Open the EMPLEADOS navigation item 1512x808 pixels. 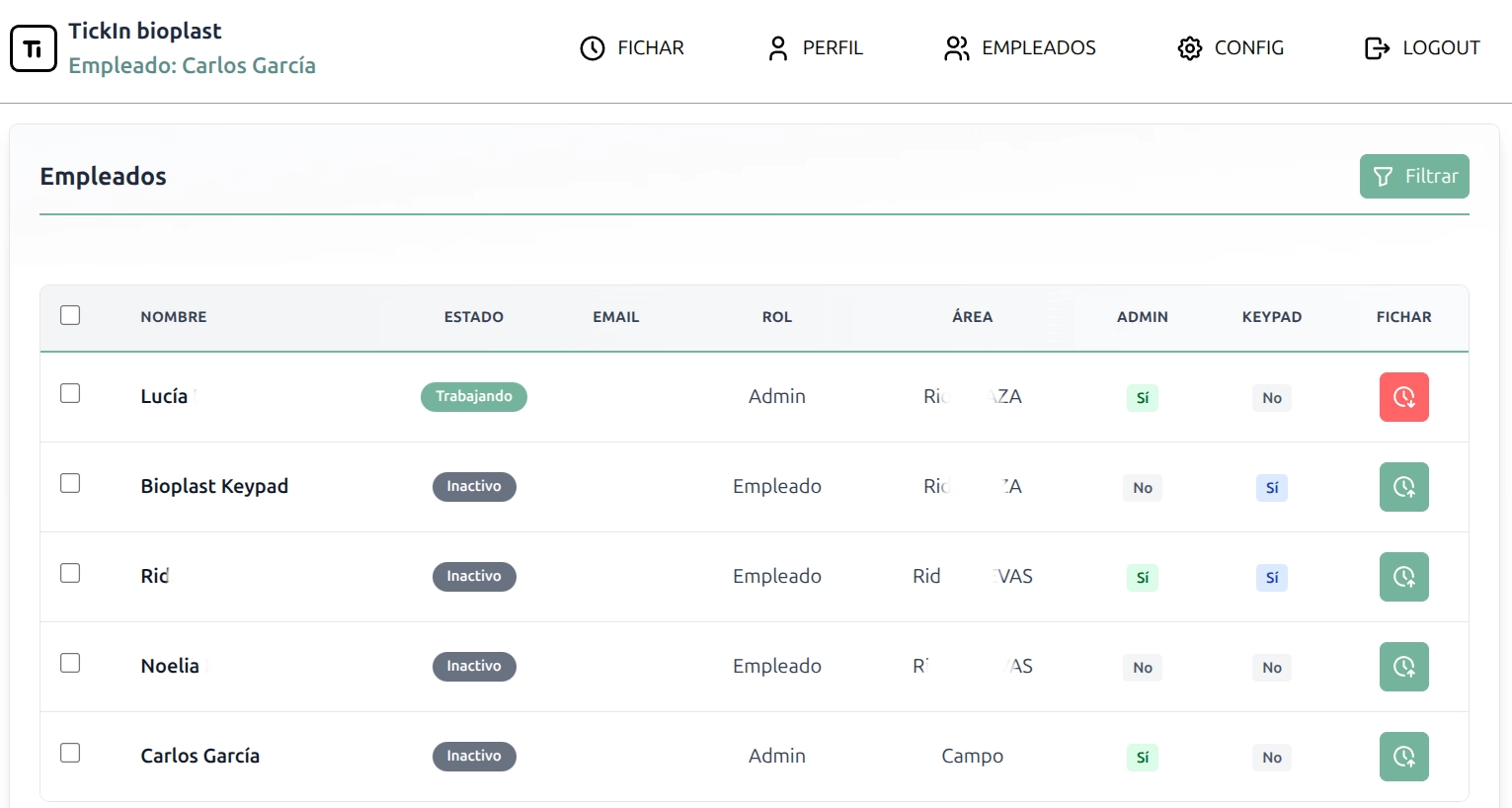point(1019,48)
